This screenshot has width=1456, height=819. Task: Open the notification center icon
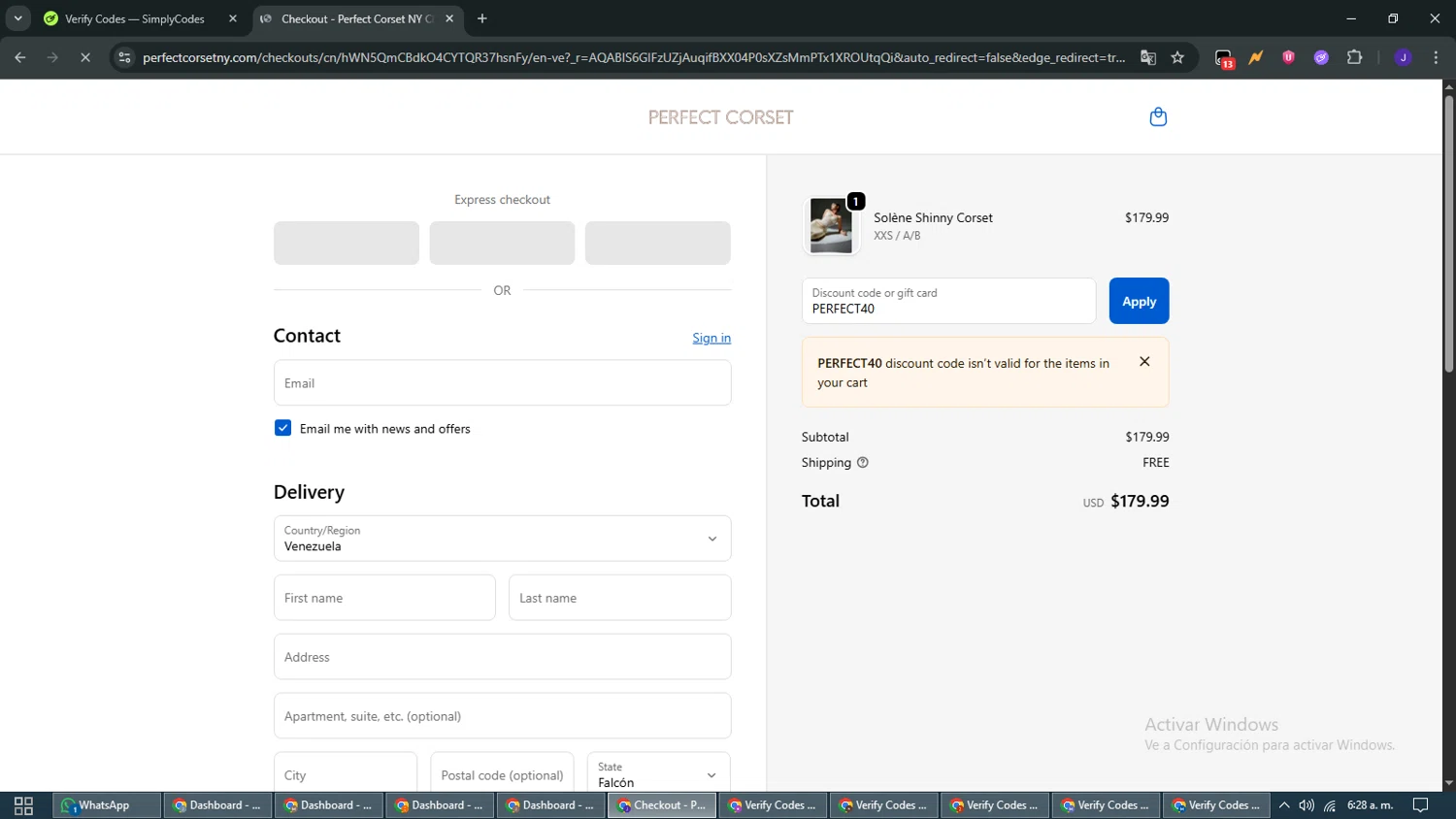(x=1420, y=805)
